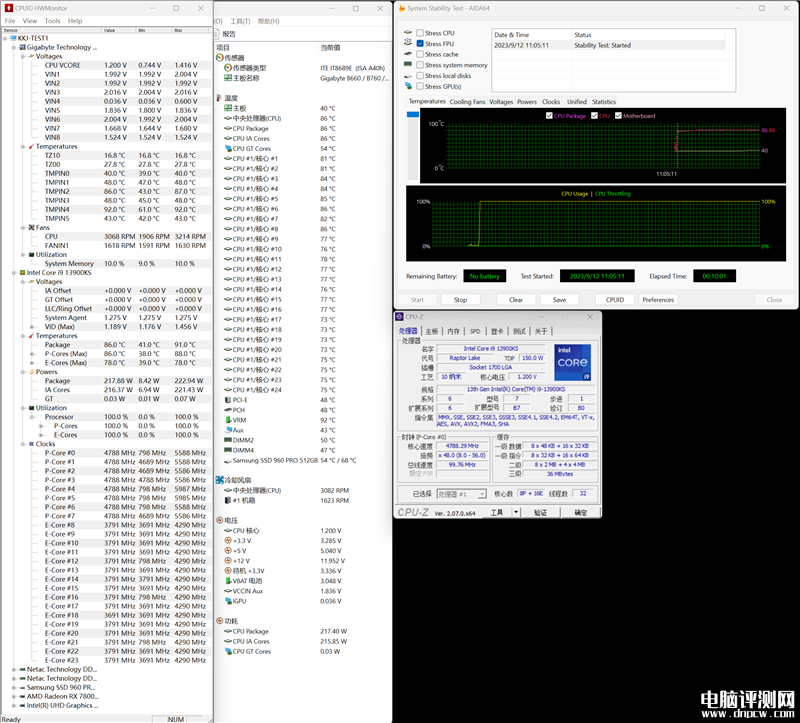Screen dimensions: 800x723
Task: Expand the AMD Radeon RX 7800 node
Action: (14, 696)
